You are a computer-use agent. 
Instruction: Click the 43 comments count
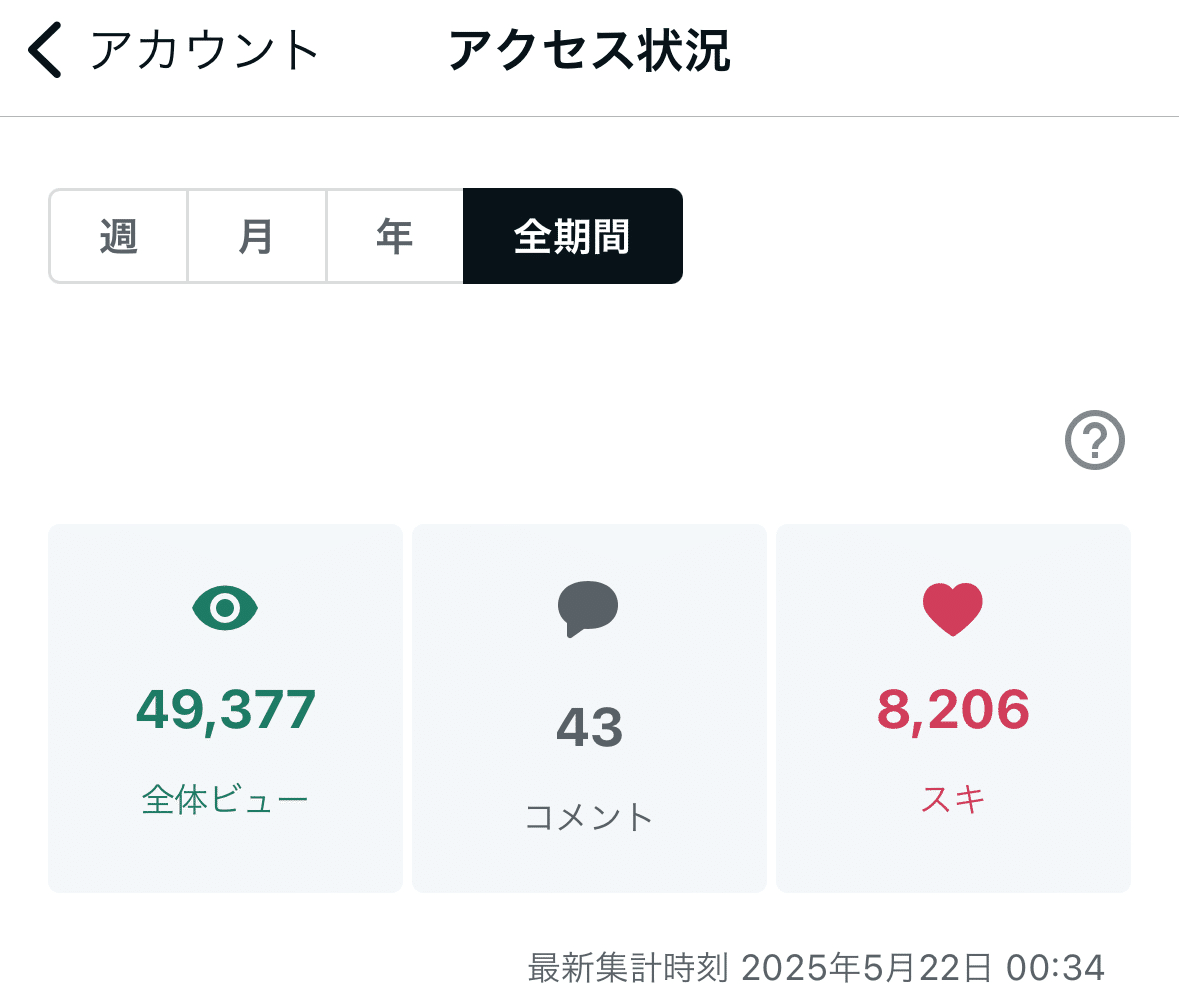589,728
